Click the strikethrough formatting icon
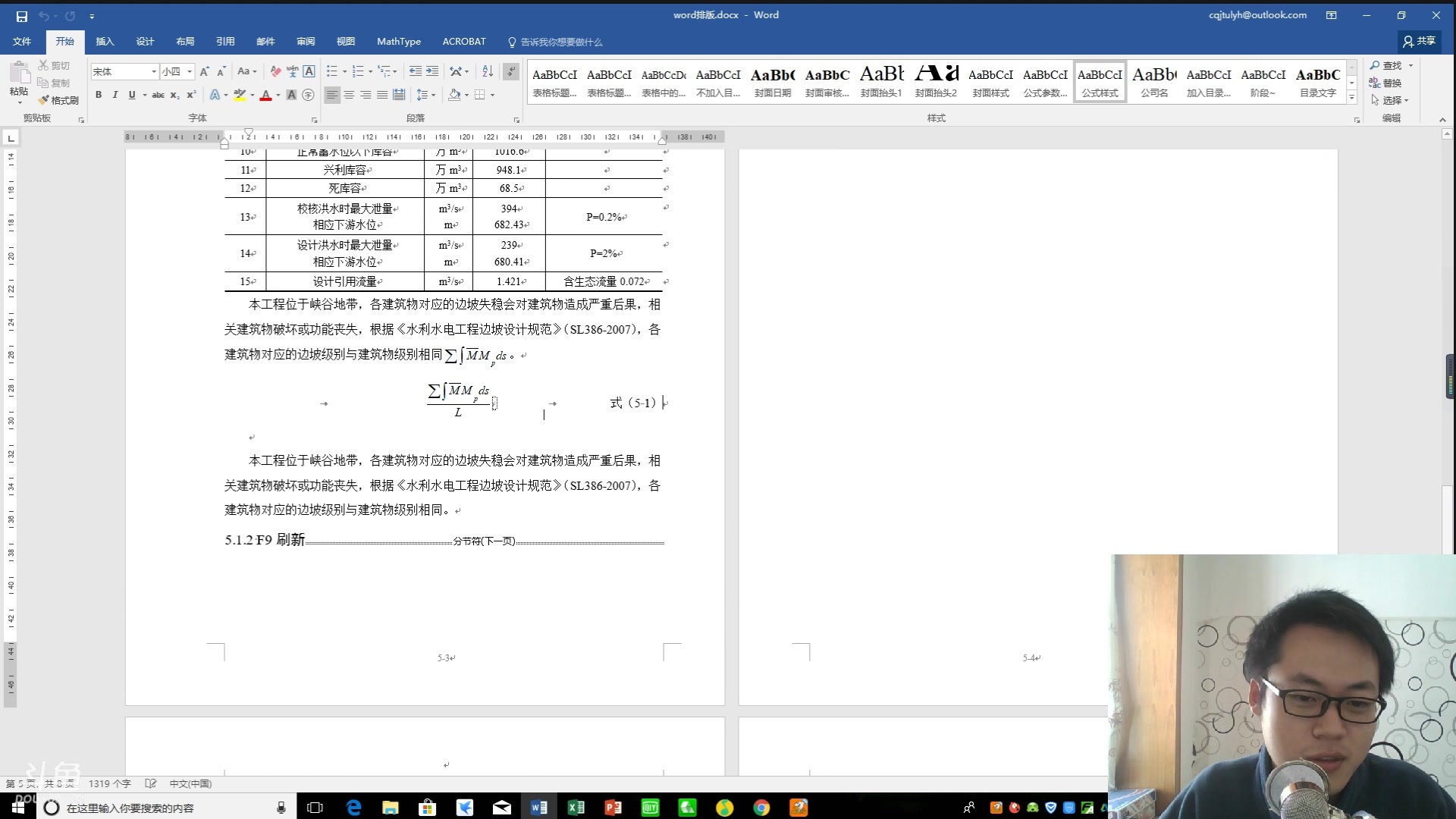The height and width of the screenshot is (819, 1456). [158, 95]
